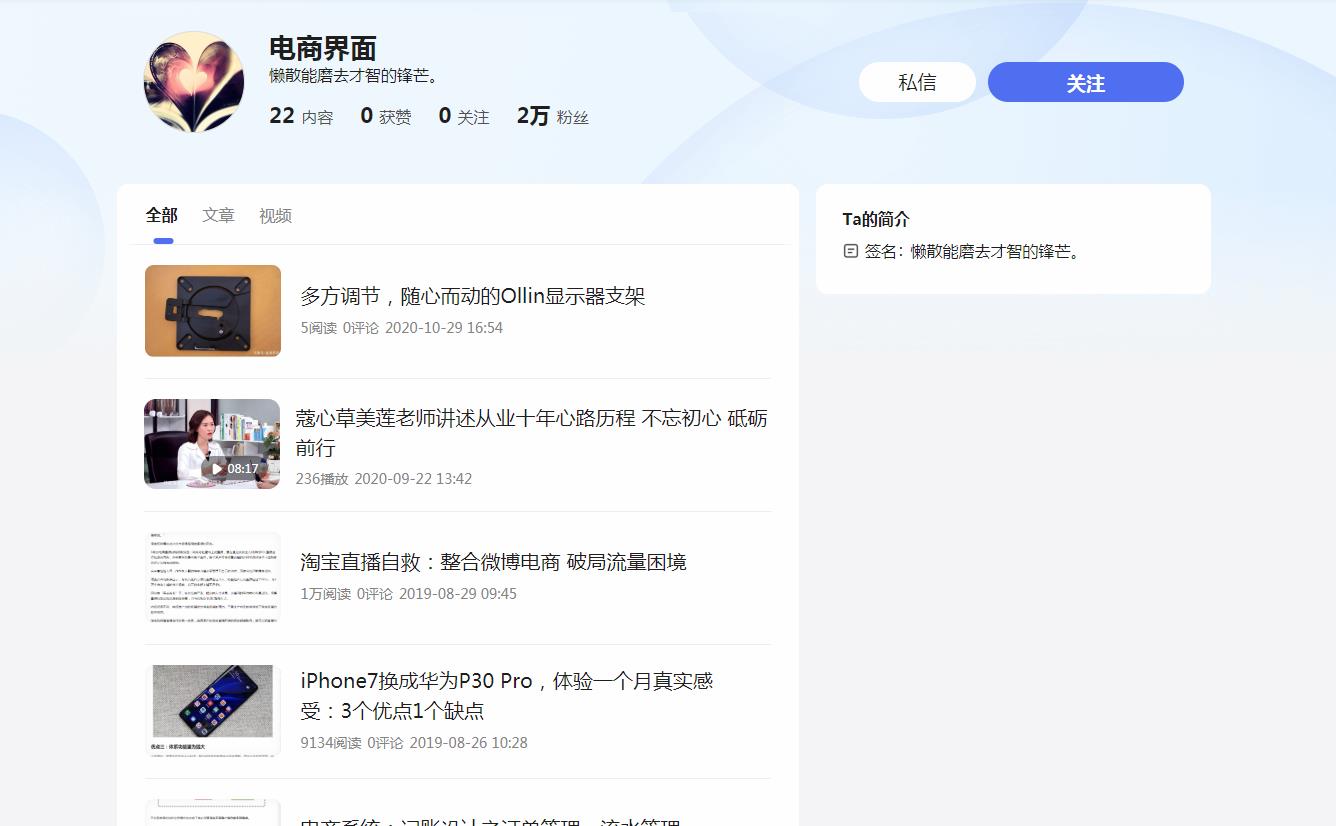Click the Ta的简介 heading

[876, 219]
